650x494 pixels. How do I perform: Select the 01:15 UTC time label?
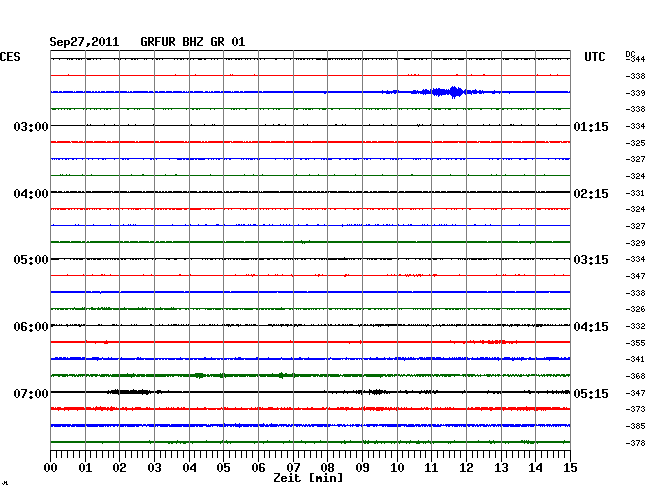coord(591,126)
